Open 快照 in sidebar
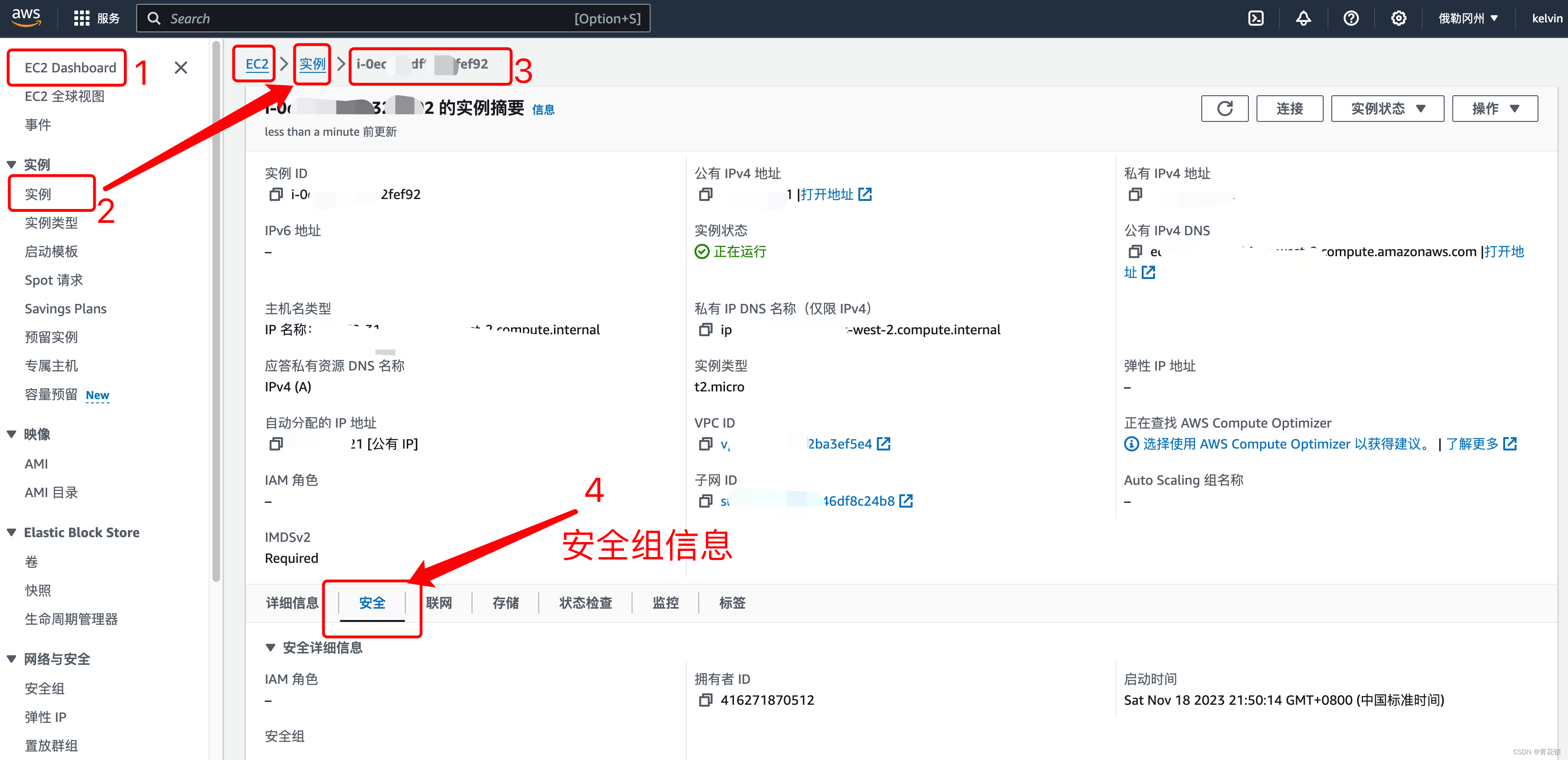Viewport: 1568px width, 760px height. [x=38, y=590]
